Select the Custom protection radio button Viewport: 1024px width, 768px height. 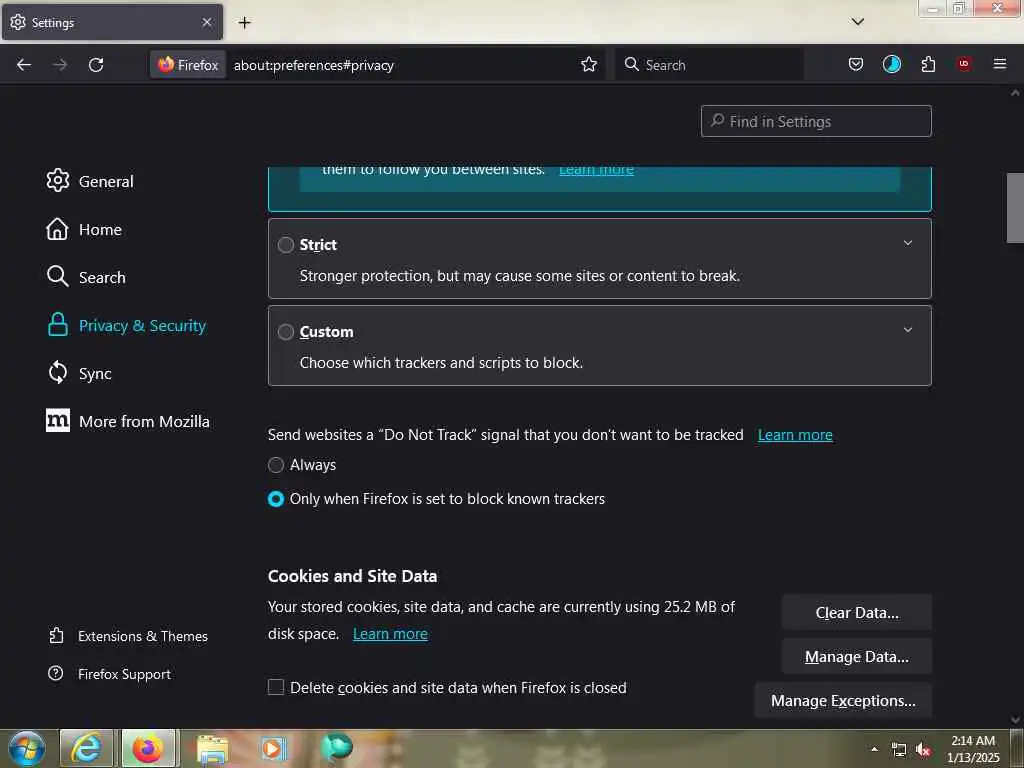[x=285, y=332]
